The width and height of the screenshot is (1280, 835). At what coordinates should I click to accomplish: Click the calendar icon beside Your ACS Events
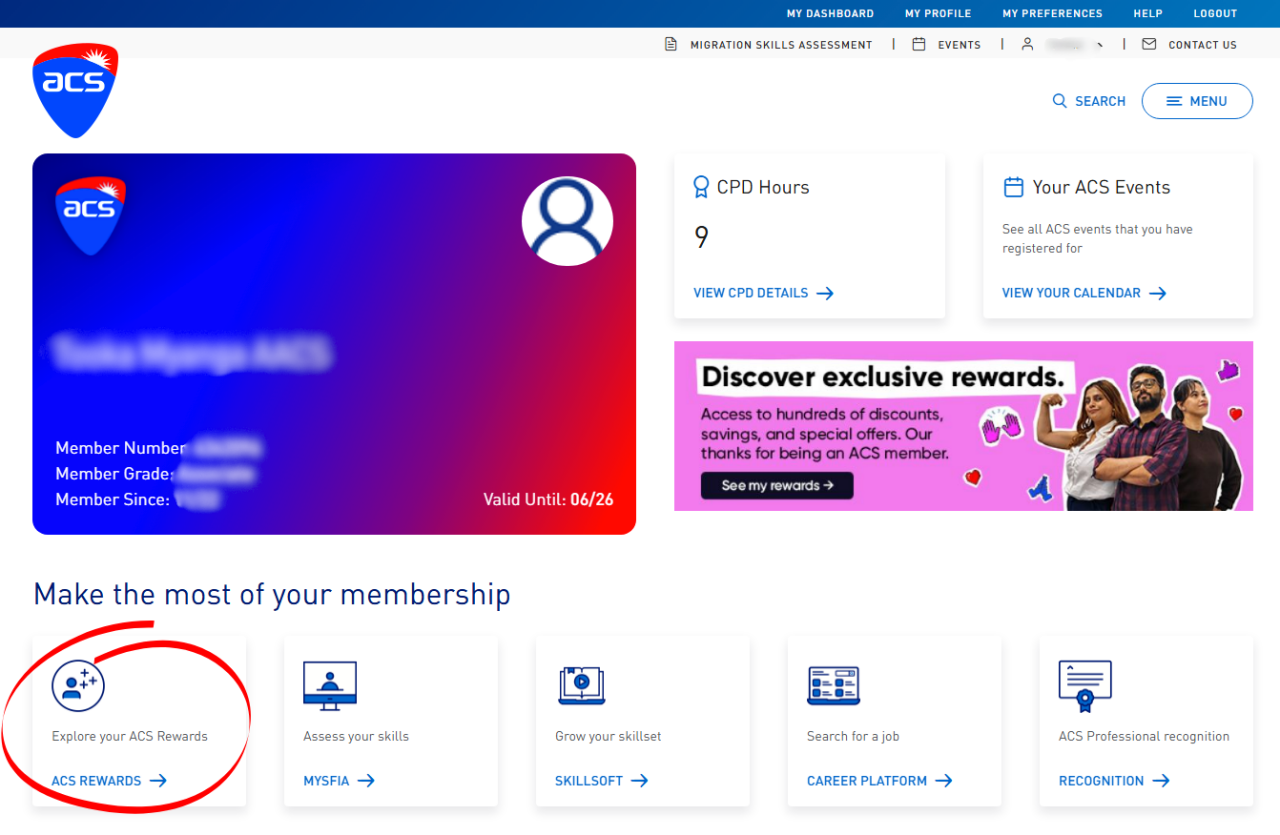click(x=1013, y=187)
